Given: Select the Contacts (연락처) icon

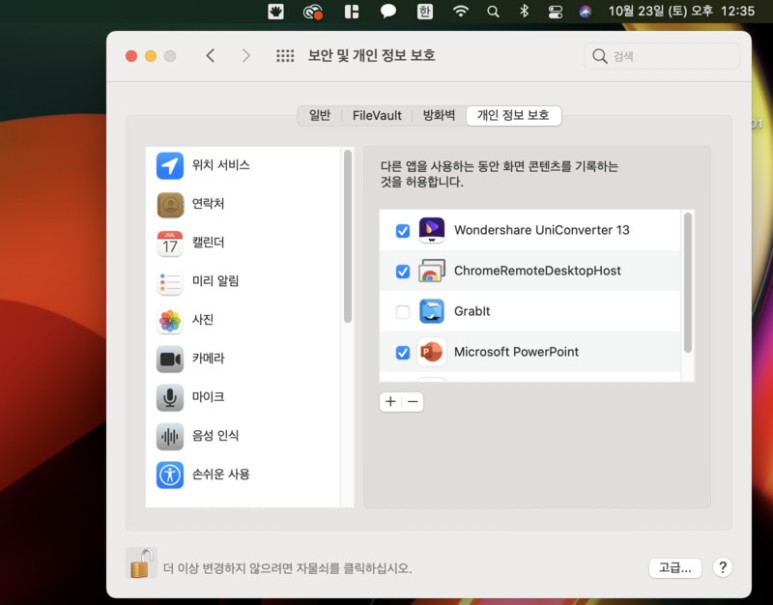Looking at the screenshot, I should [170, 204].
